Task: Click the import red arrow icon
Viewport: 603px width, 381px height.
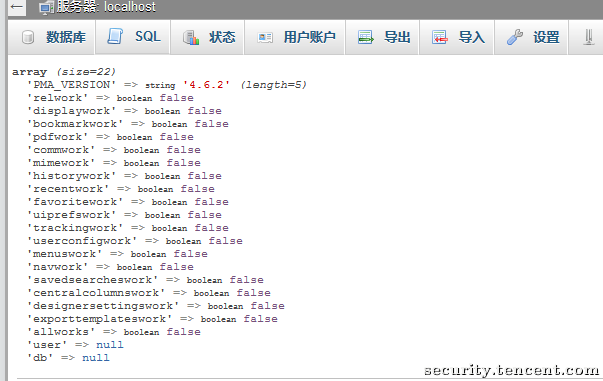Action: (x=440, y=37)
